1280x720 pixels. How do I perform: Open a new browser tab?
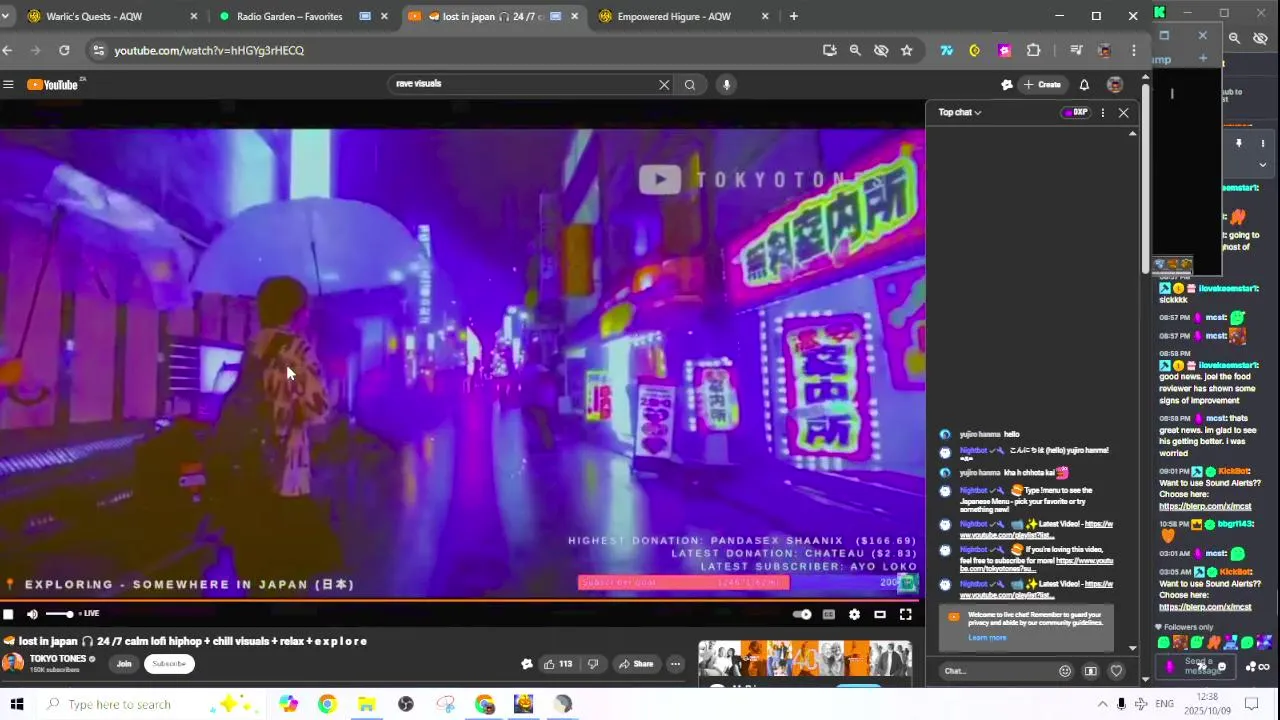(794, 16)
